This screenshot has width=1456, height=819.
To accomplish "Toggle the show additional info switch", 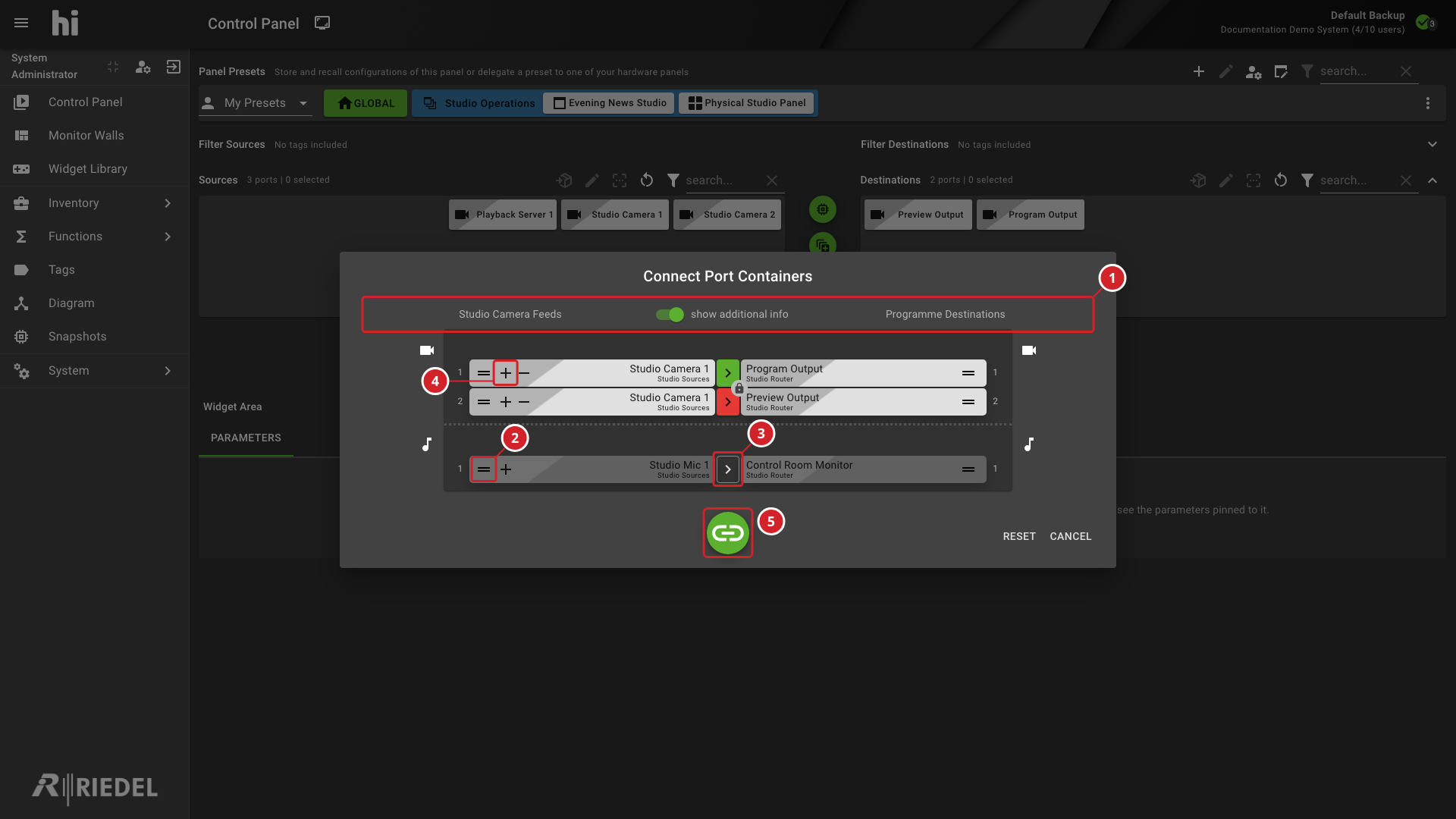I will coord(670,315).
